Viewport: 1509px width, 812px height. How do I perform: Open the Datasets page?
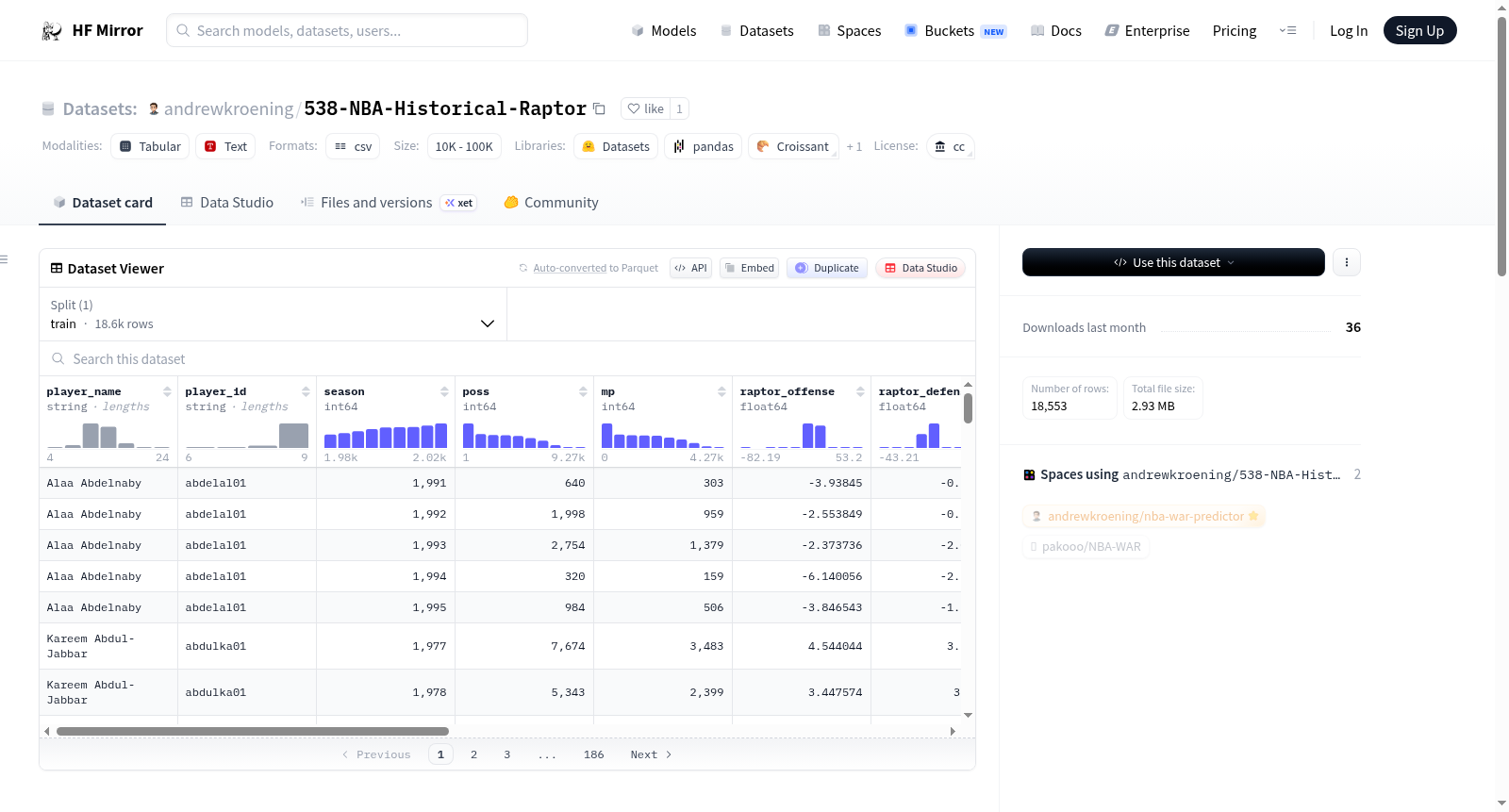pos(756,31)
